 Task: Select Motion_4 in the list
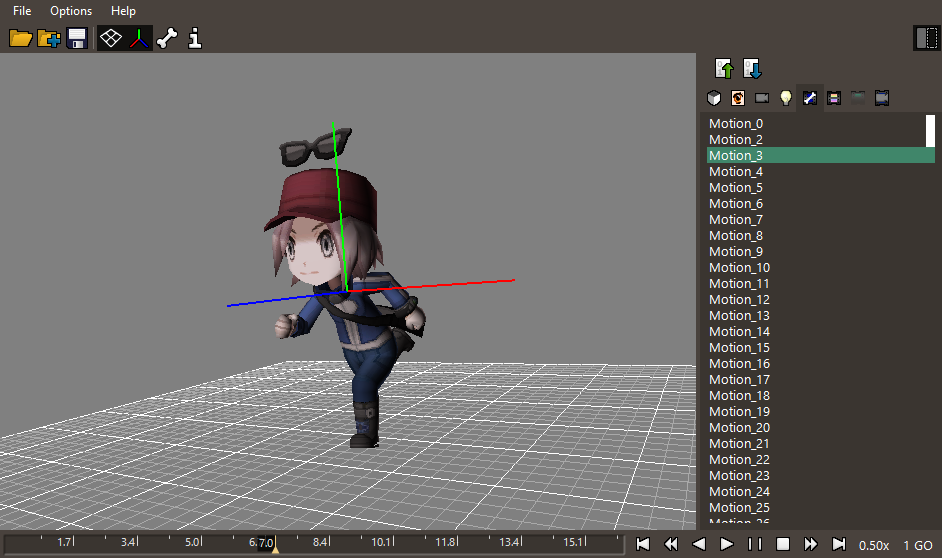click(x=821, y=172)
